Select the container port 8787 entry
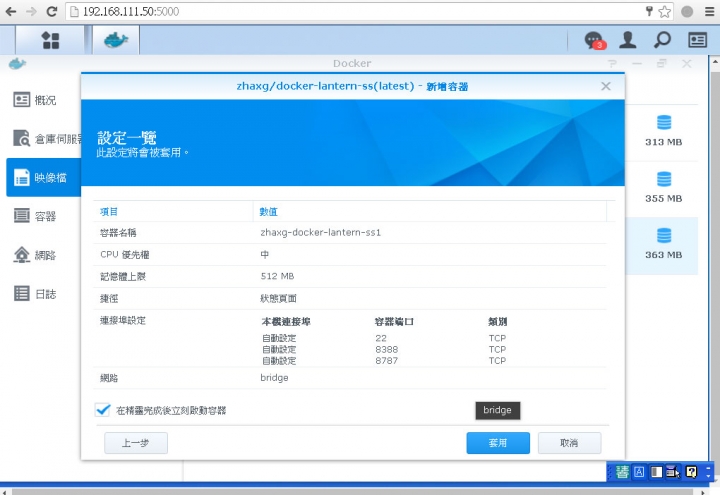This screenshot has height=495, width=720. (387, 360)
